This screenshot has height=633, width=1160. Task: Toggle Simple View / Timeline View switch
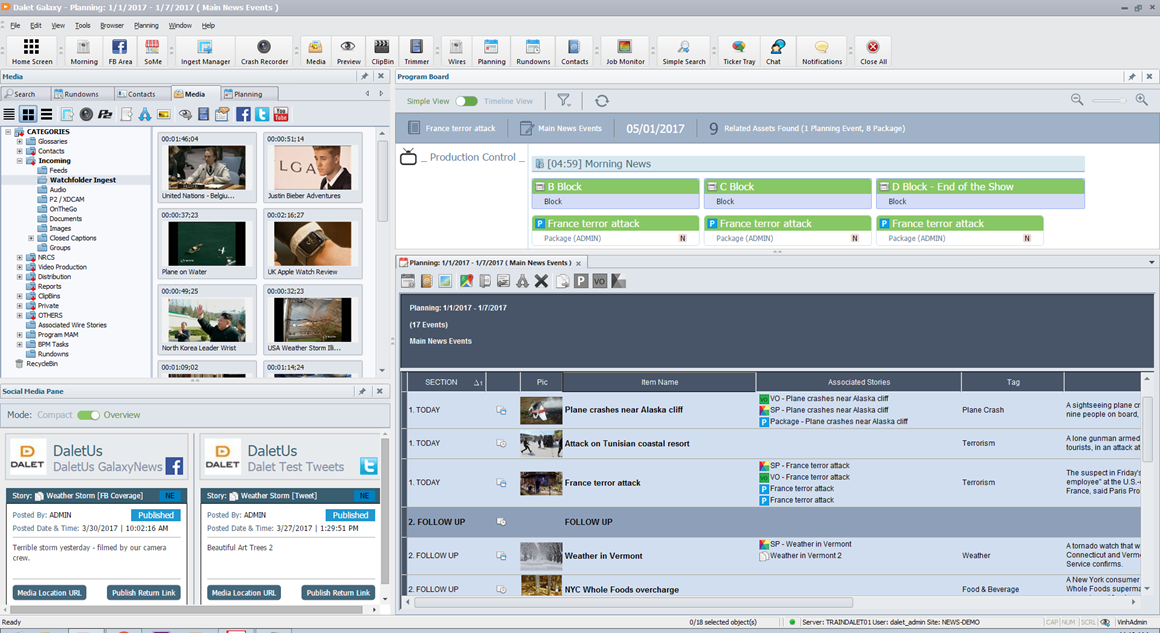click(466, 101)
